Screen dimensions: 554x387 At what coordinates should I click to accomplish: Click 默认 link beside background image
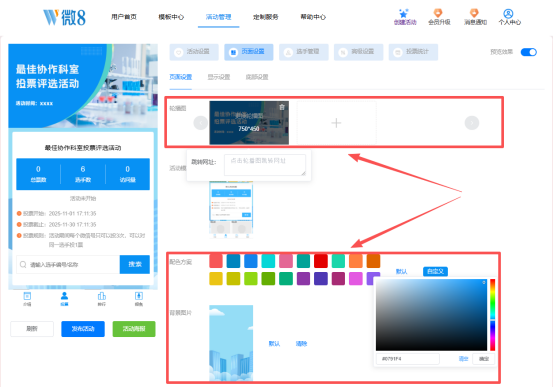click(274, 344)
